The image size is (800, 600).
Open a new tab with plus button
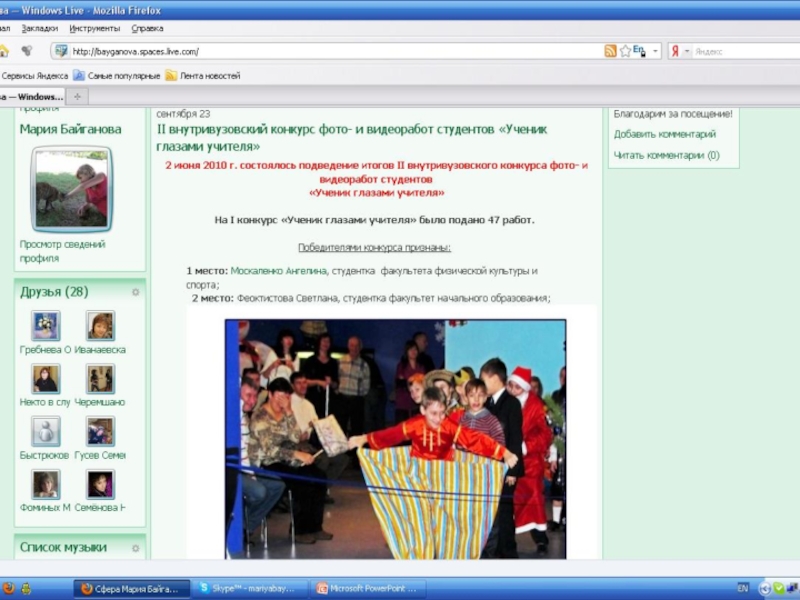(78, 96)
